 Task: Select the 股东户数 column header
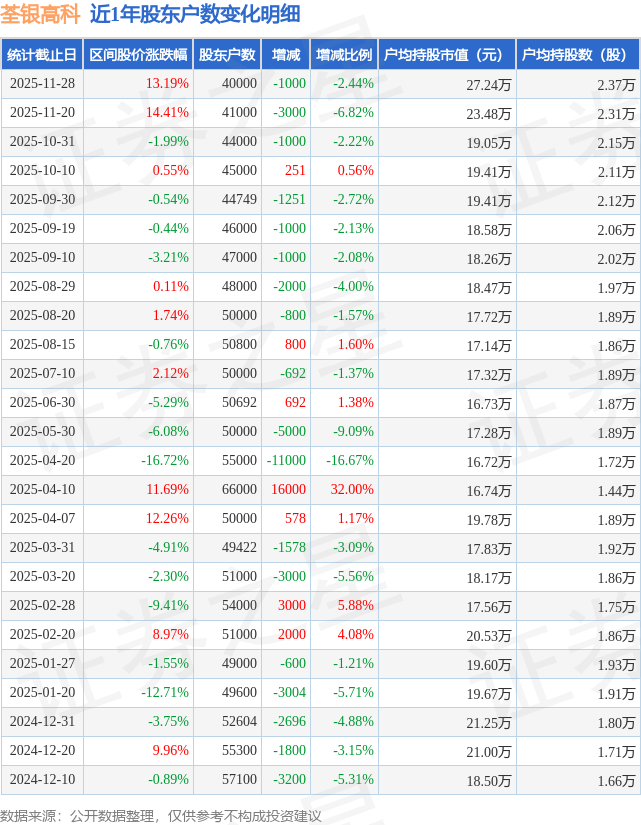227,55
